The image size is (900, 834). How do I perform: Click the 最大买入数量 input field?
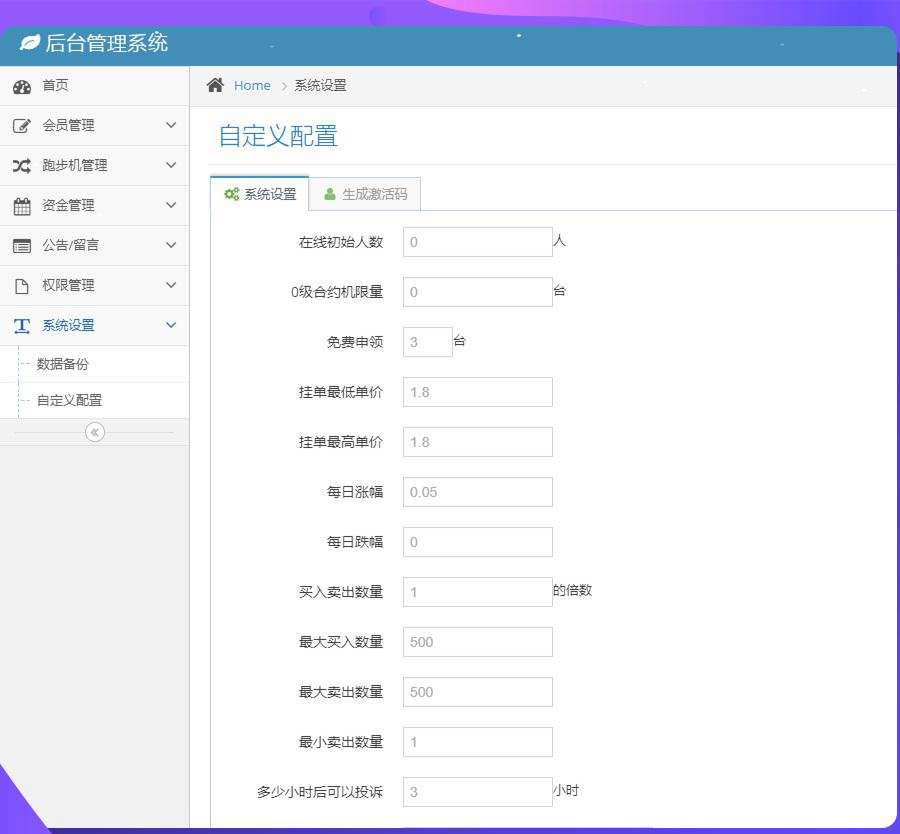(477, 642)
